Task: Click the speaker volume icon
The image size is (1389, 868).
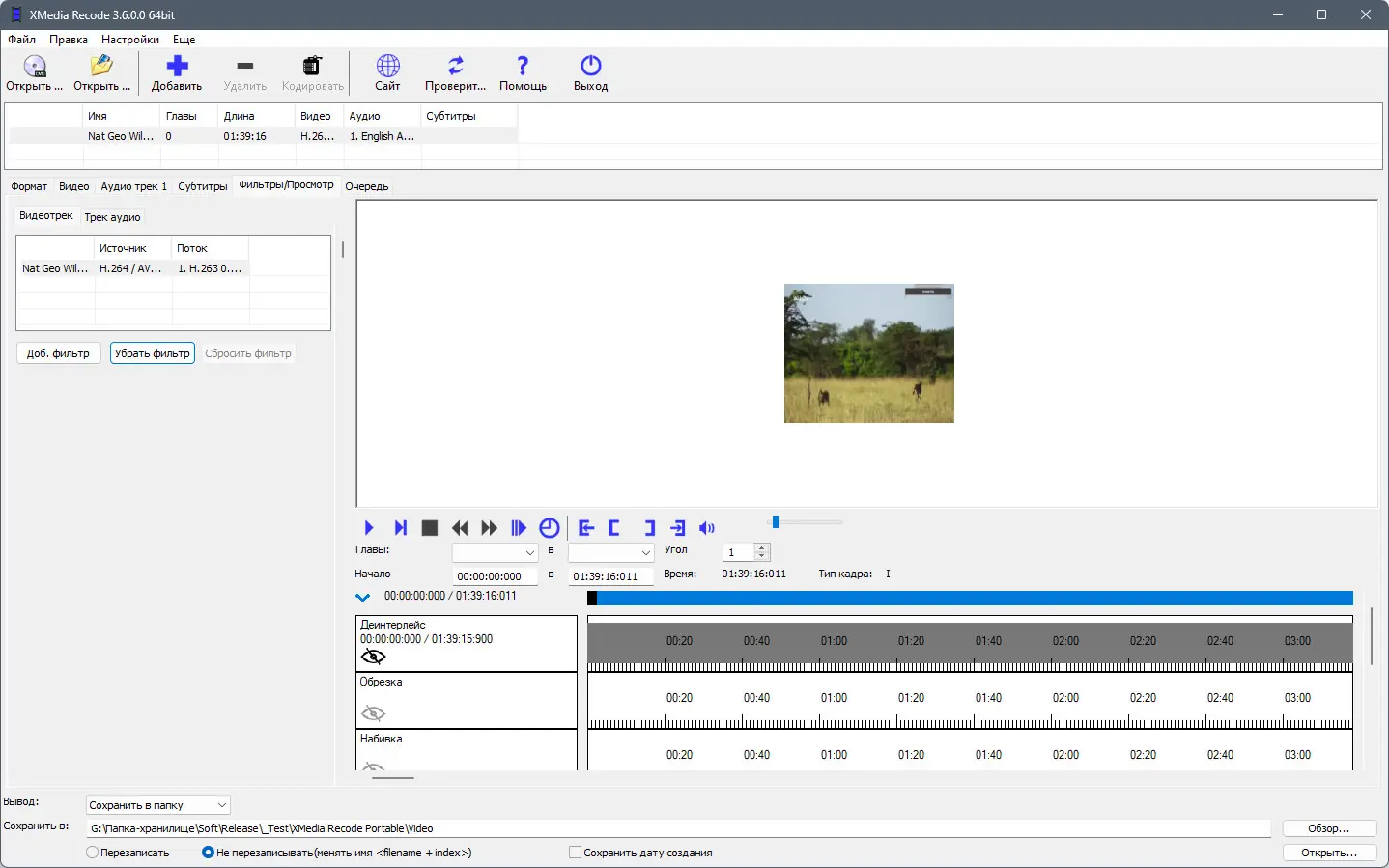Action: click(707, 528)
